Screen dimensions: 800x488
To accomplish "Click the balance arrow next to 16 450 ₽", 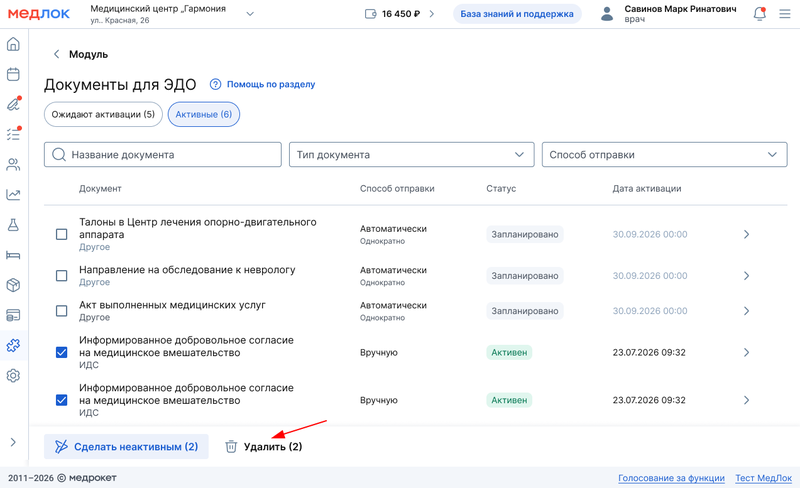I will (x=432, y=14).
